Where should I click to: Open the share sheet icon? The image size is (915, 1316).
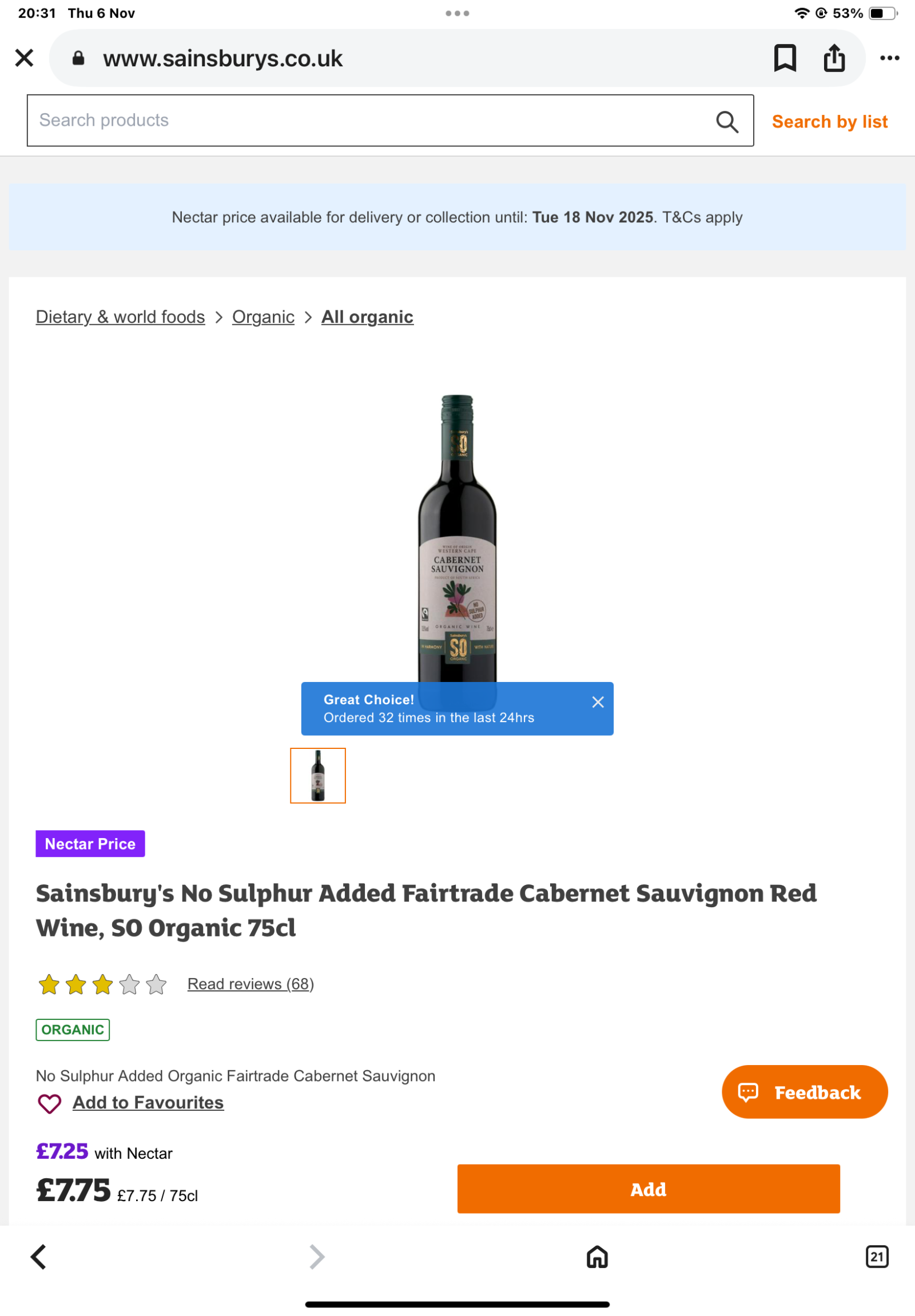[834, 58]
